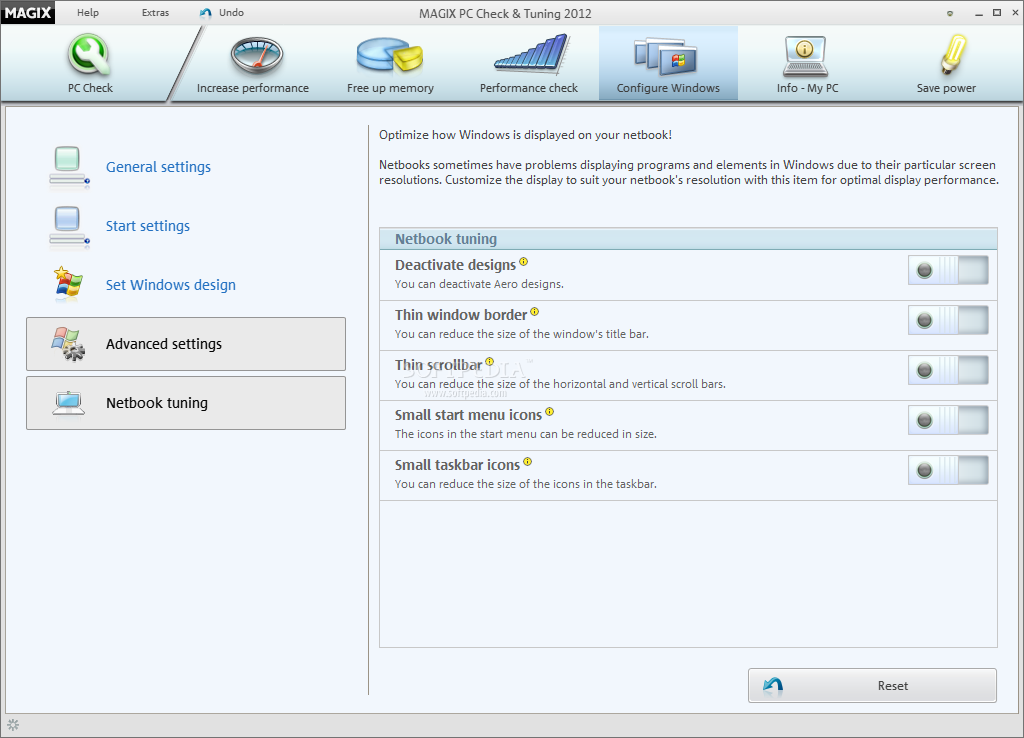
Task: Switch to the Increase performance tab label
Action: click(253, 88)
